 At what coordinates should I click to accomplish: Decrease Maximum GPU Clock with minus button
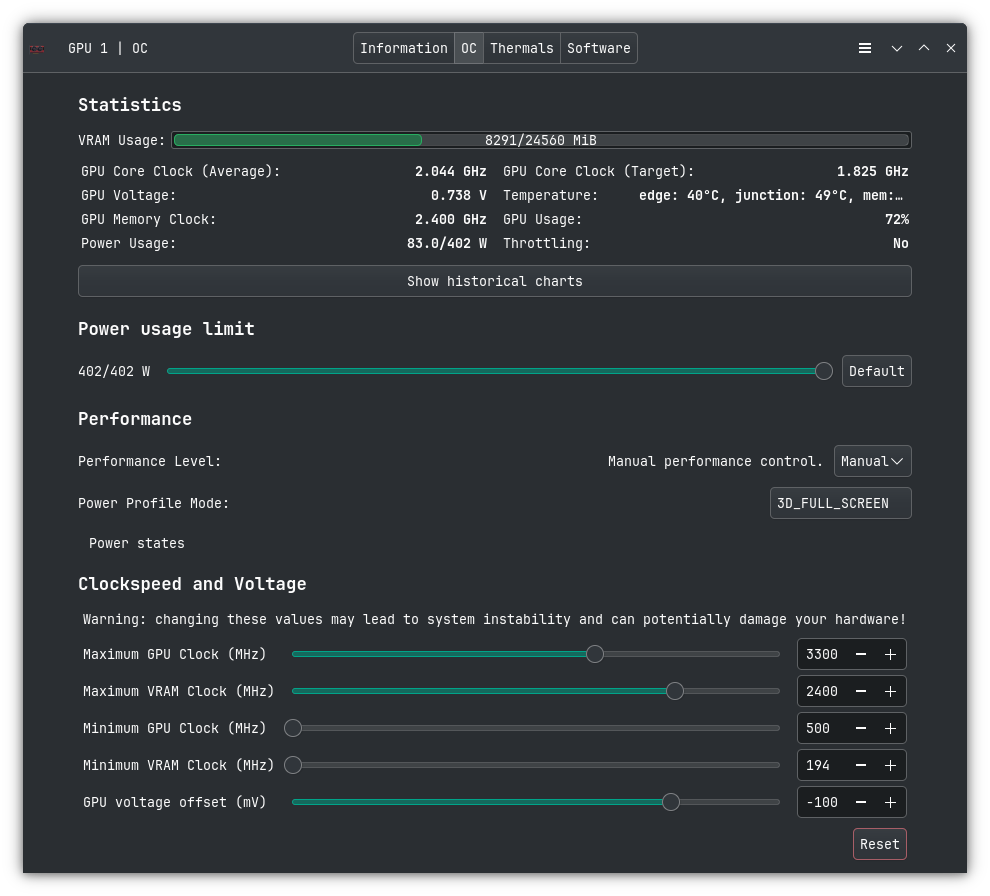click(861, 654)
